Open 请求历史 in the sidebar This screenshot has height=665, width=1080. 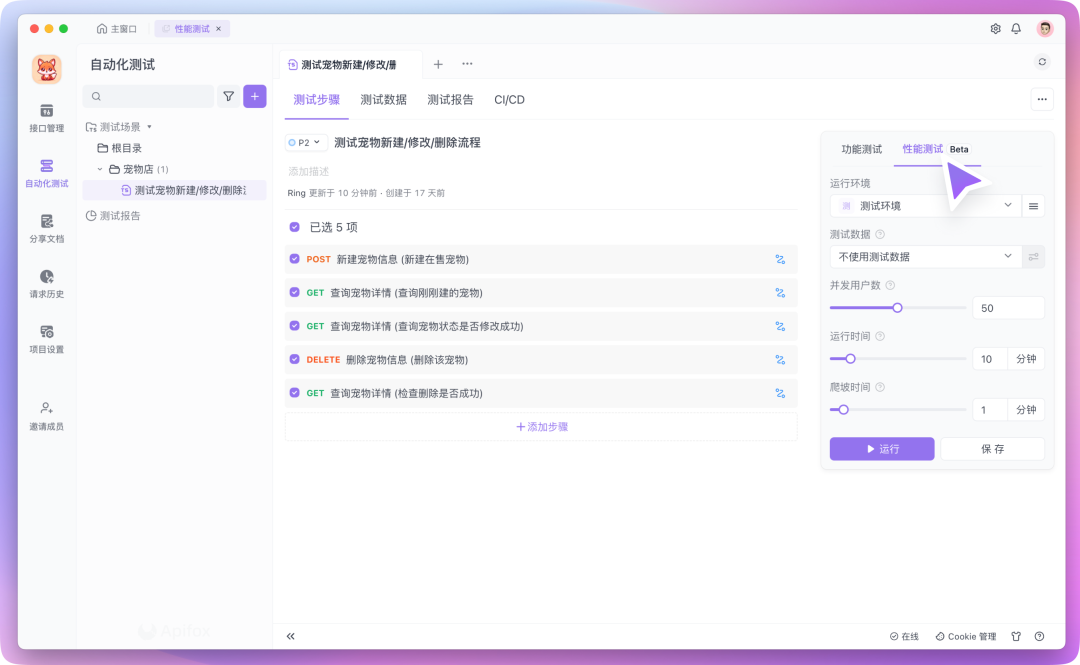46,283
